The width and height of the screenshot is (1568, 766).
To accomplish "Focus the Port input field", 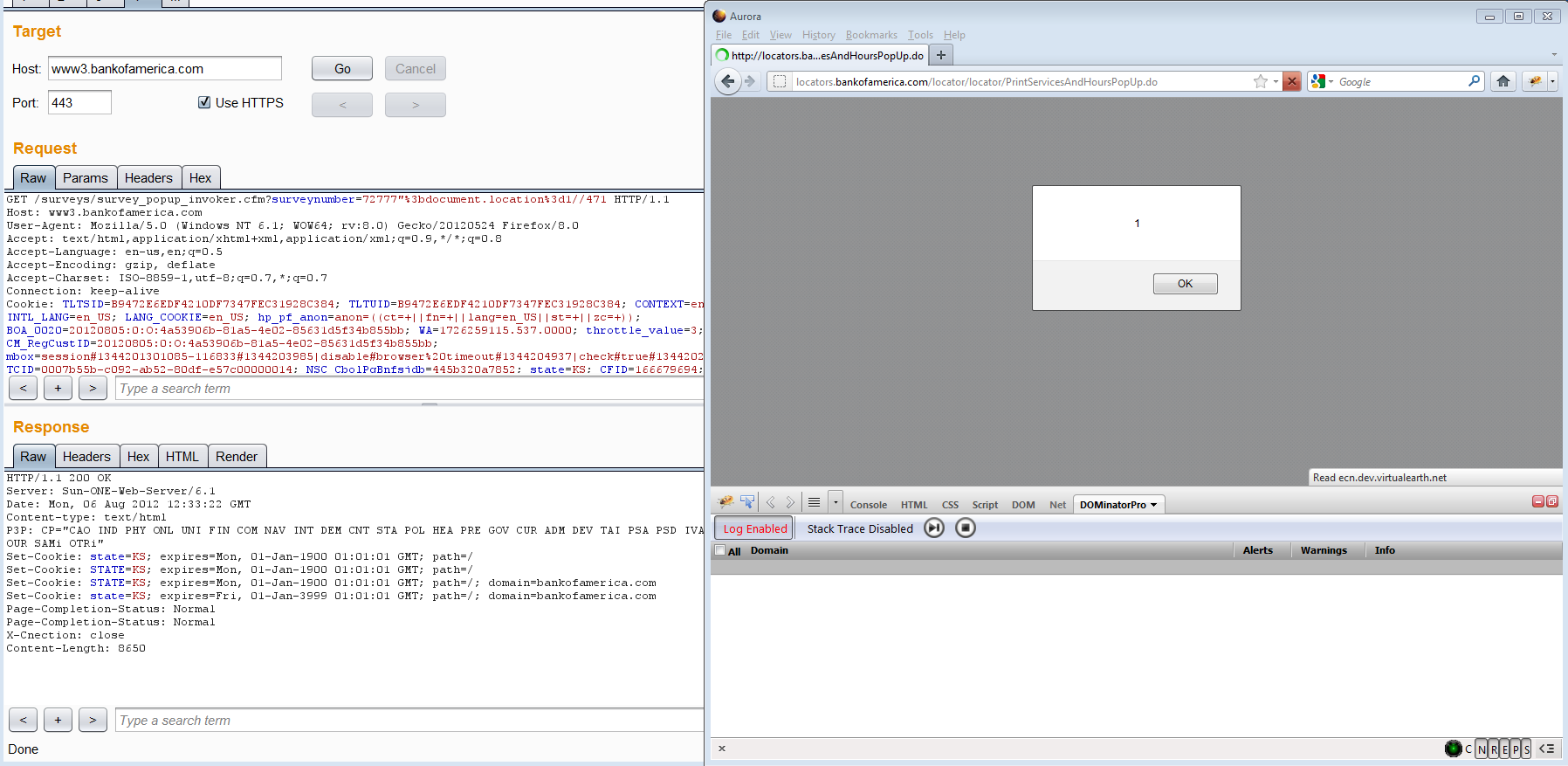I will (79, 102).
